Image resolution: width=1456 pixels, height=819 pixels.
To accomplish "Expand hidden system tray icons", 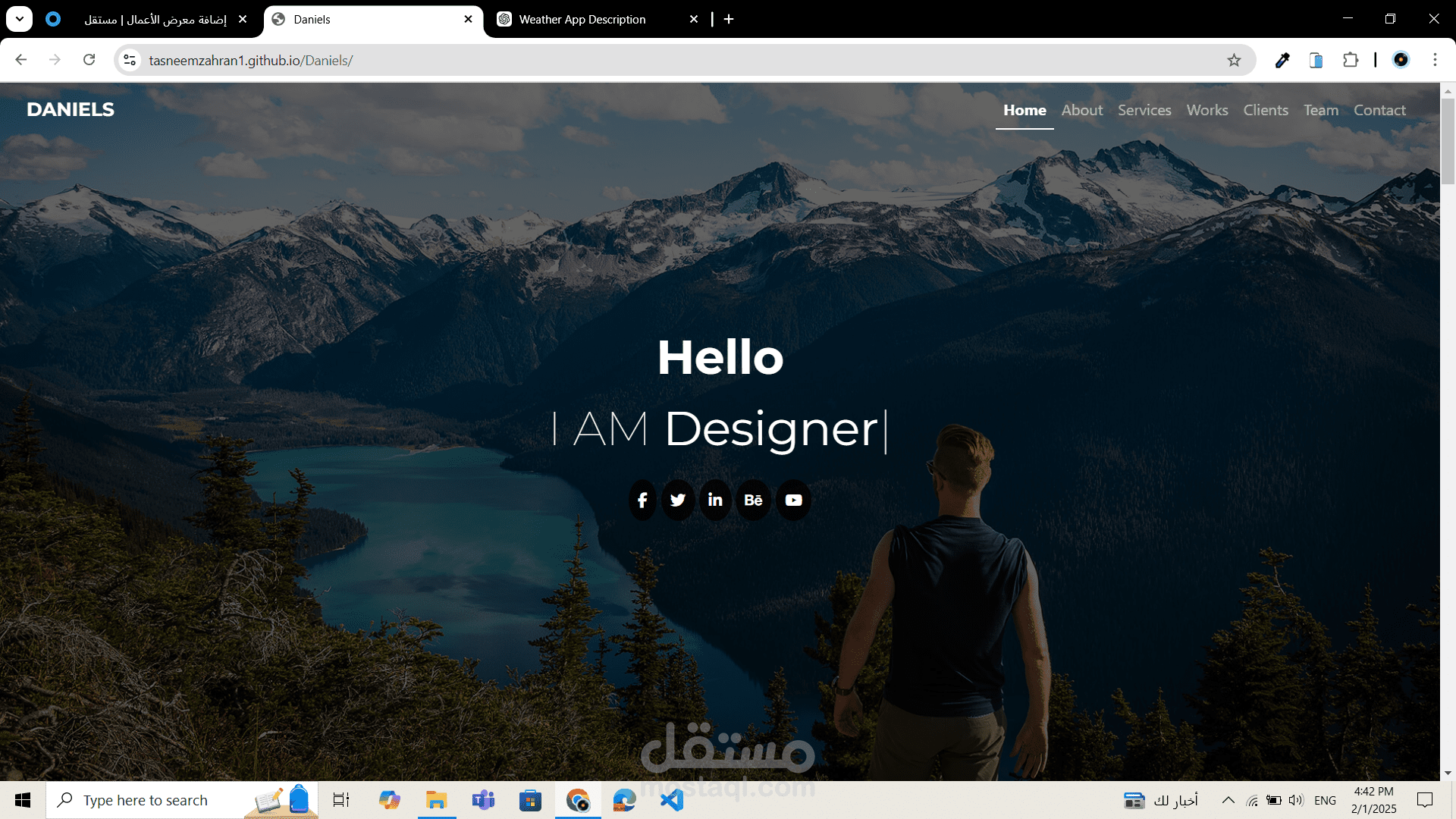I will 1228,800.
